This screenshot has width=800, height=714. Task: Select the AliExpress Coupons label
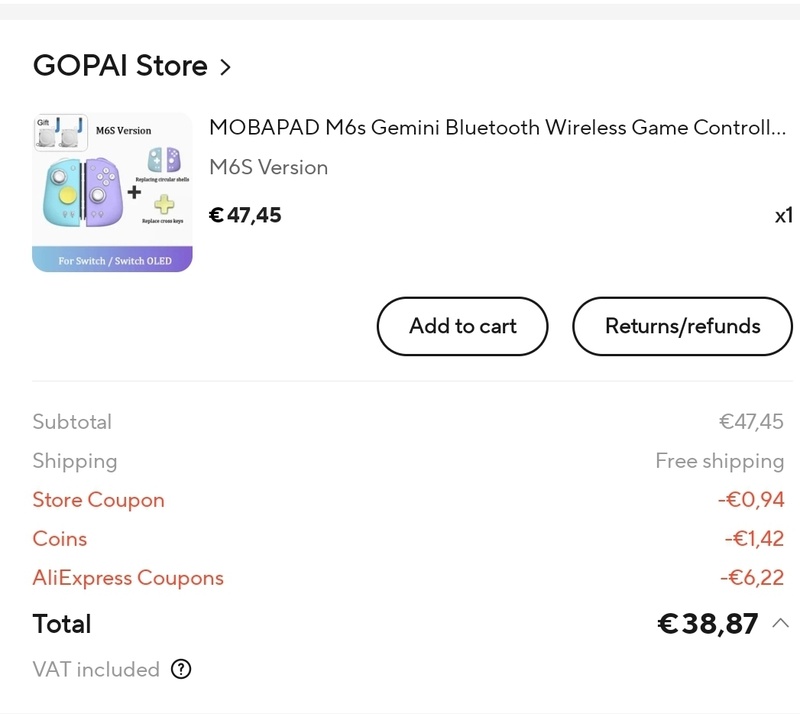click(128, 578)
